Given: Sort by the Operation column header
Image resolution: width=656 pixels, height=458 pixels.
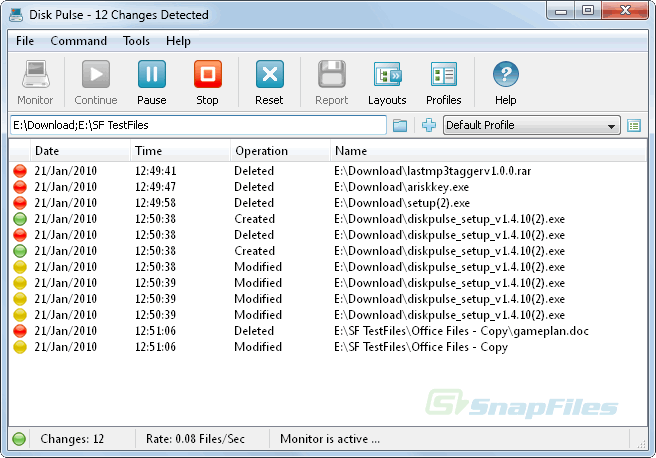Looking at the screenshot, I should pos(280,151).
